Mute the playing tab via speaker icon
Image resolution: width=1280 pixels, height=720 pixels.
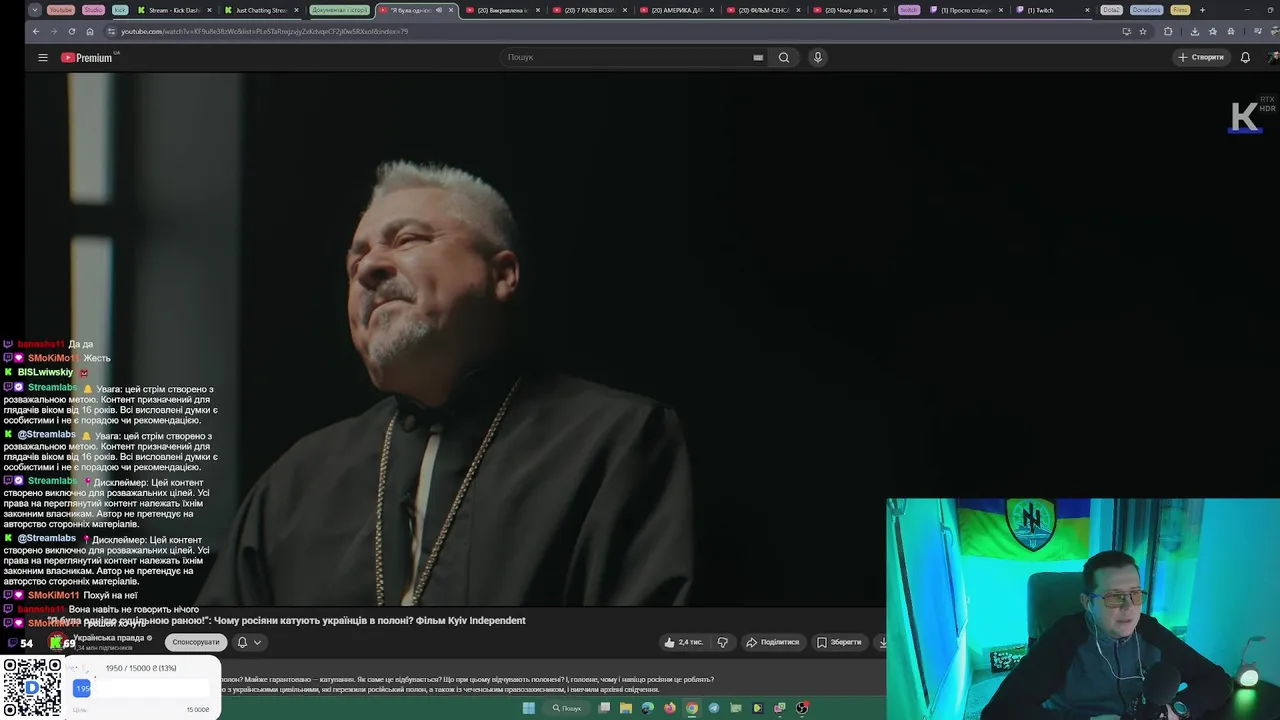(x=439, y=10)
